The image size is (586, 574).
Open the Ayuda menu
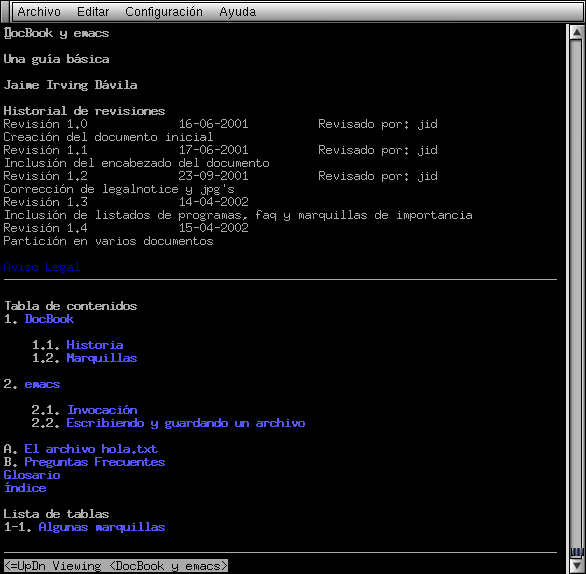coord(238,12)
